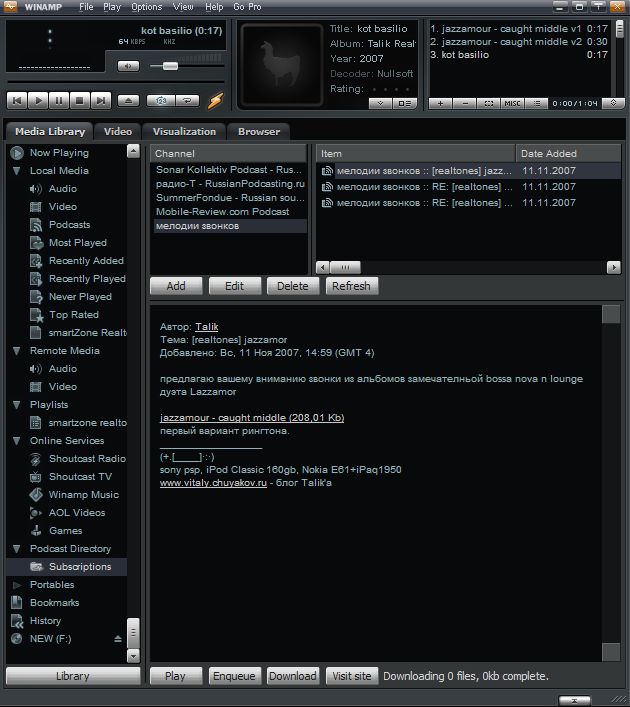630x707 pixels.
Task: Open www.vitaly.chuyakov.ru link
Action: pyautogui.click(x=213, y=483)
